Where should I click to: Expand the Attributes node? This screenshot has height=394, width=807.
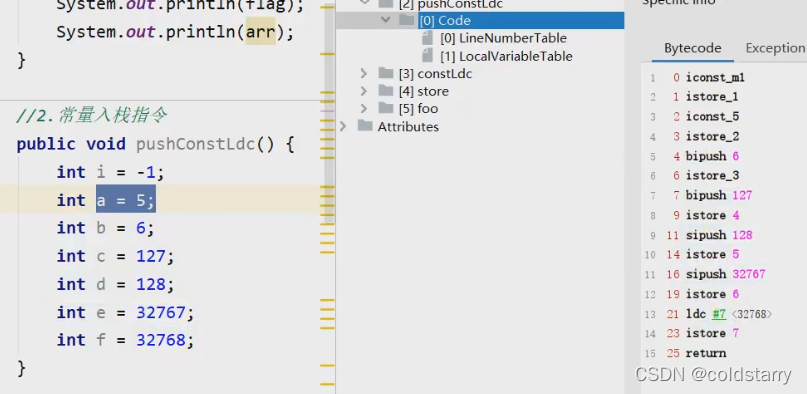pos(343,126)
